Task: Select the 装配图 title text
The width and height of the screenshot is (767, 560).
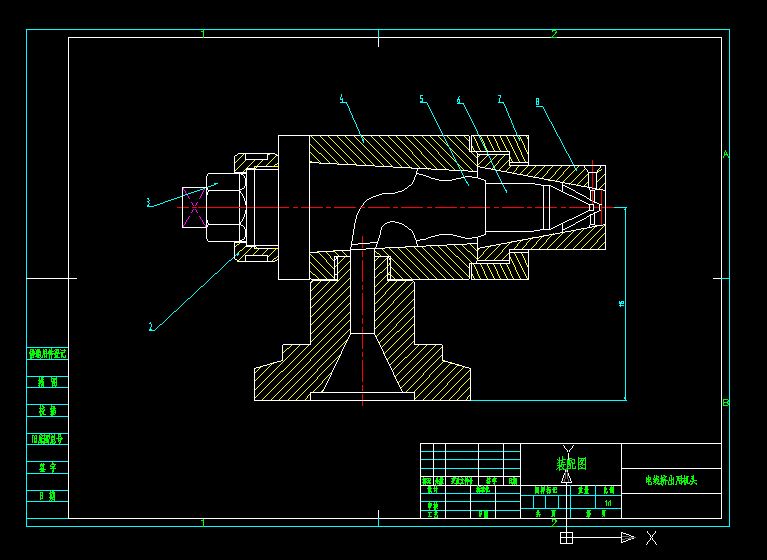Action: point(571,464)
